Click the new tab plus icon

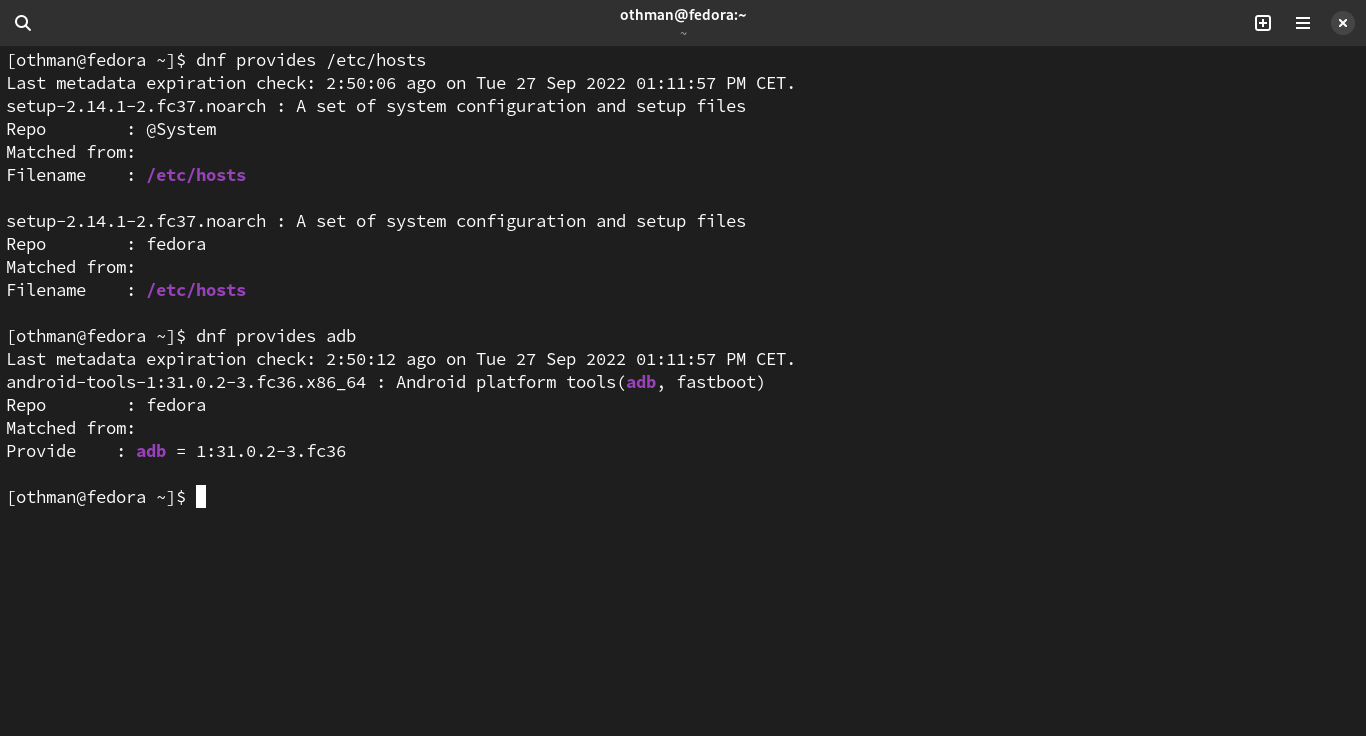(x=1263, y=23)
